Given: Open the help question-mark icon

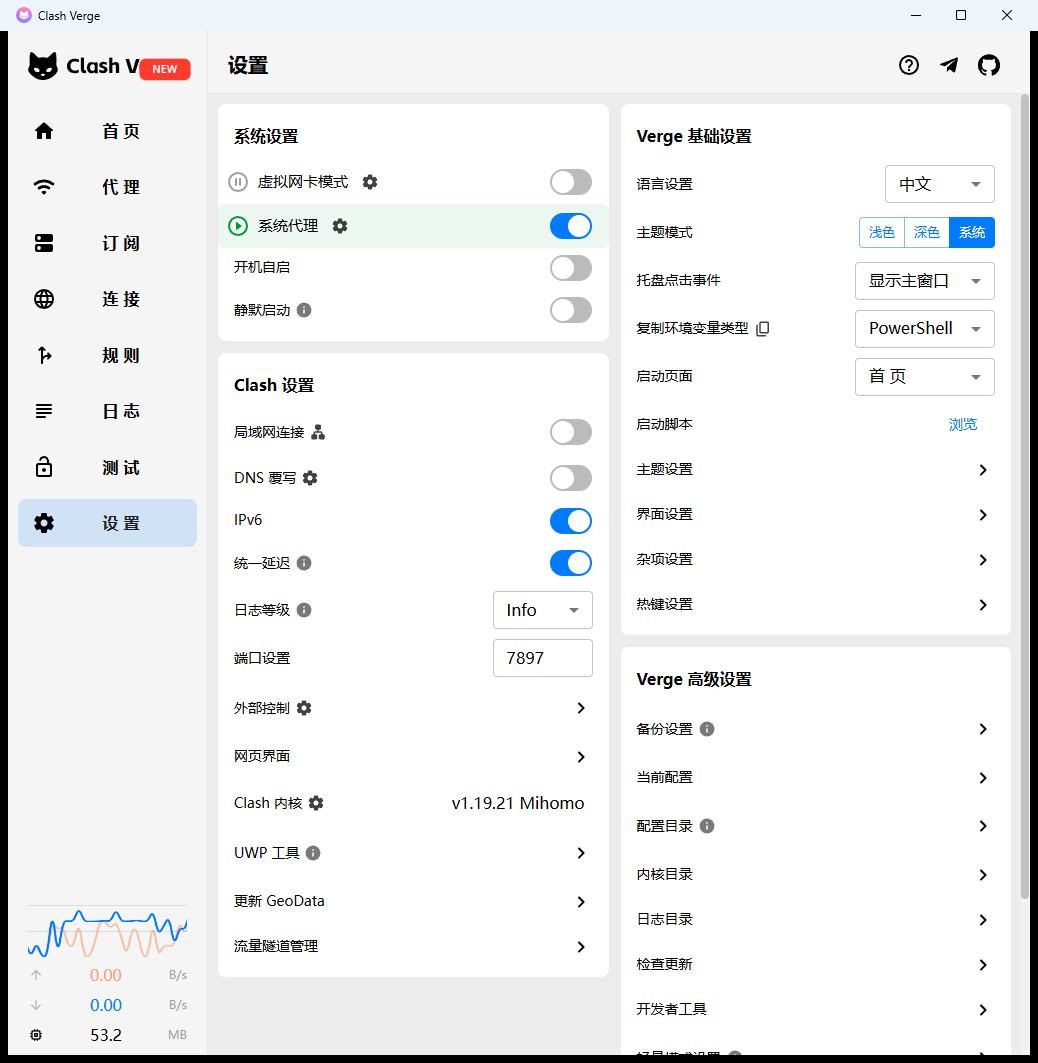Looking at the screenshot, I should (909, 65).
